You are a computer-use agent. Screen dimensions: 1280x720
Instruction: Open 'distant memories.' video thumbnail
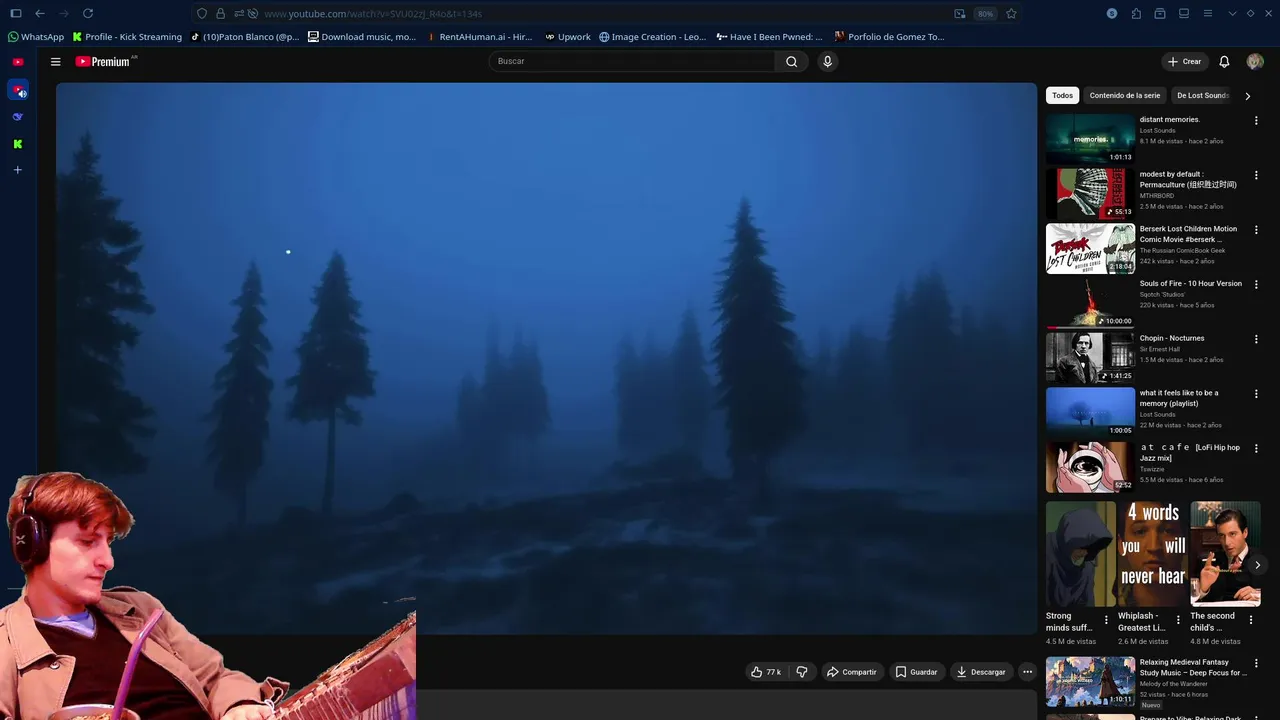click(x=1090, y=138)
